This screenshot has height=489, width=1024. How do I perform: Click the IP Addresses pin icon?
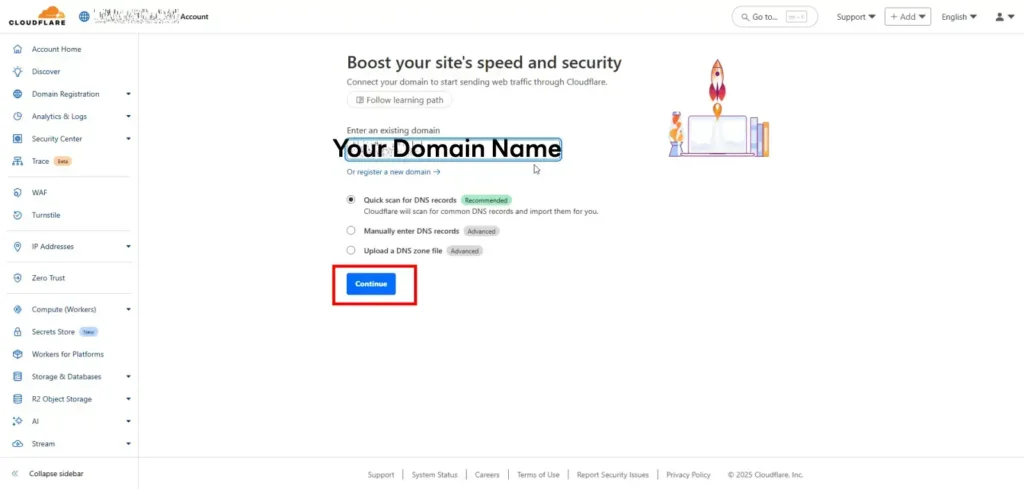pos(18,247)
